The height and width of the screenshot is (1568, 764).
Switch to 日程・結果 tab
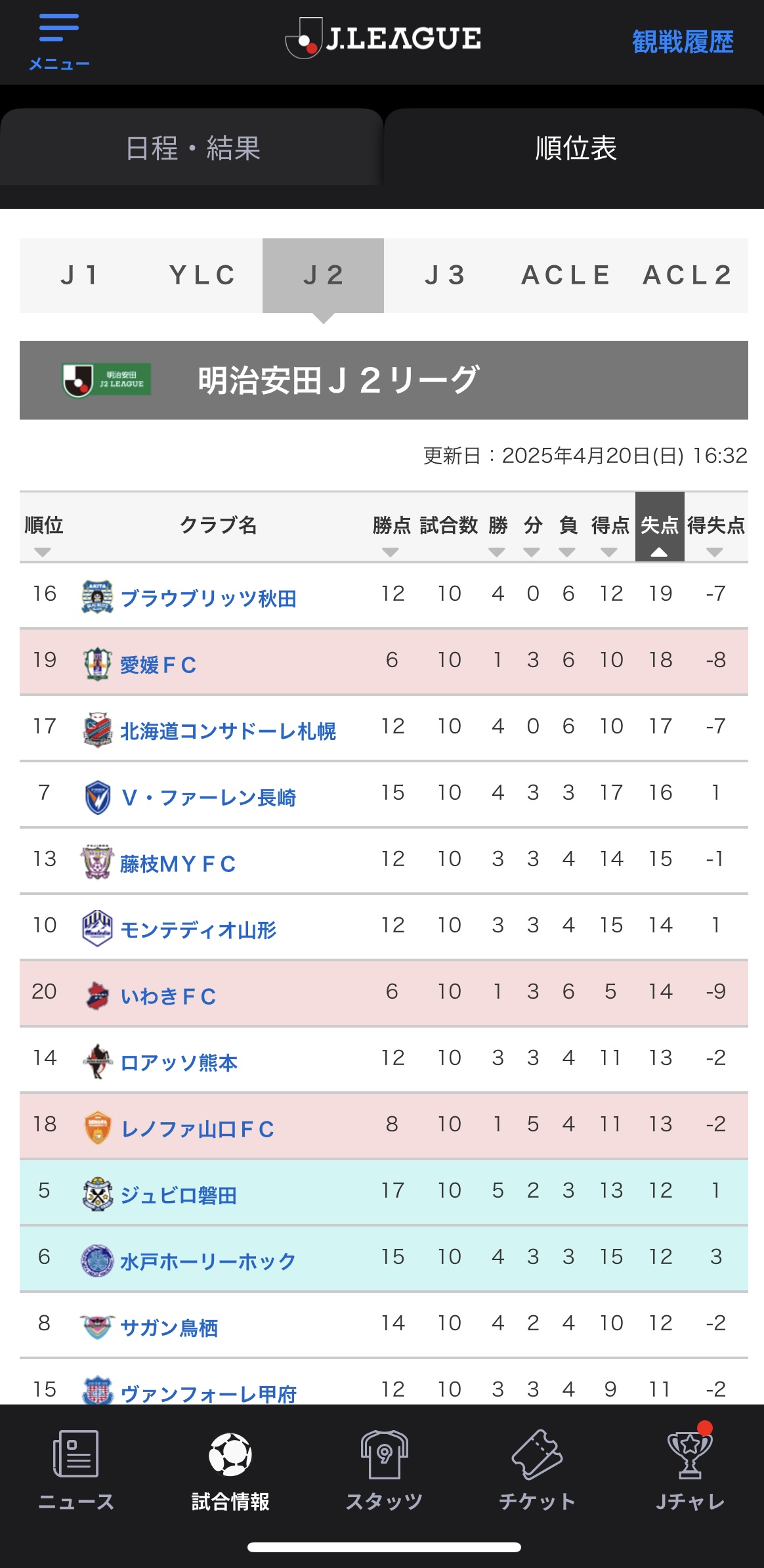192,148
